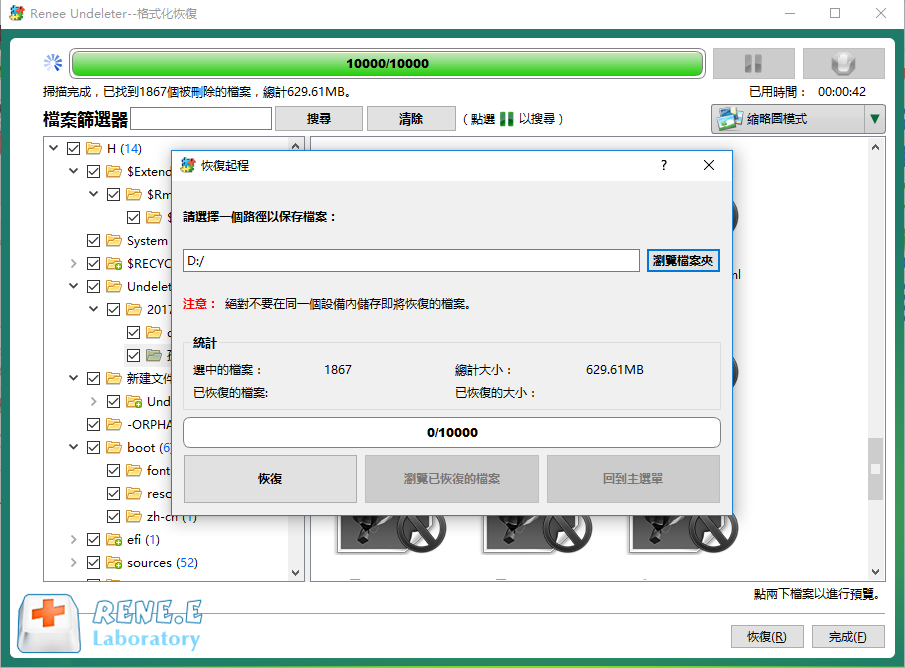Click the 629.61MB total size value
Screen dimensions: 905x668
(x=615, y=370)
